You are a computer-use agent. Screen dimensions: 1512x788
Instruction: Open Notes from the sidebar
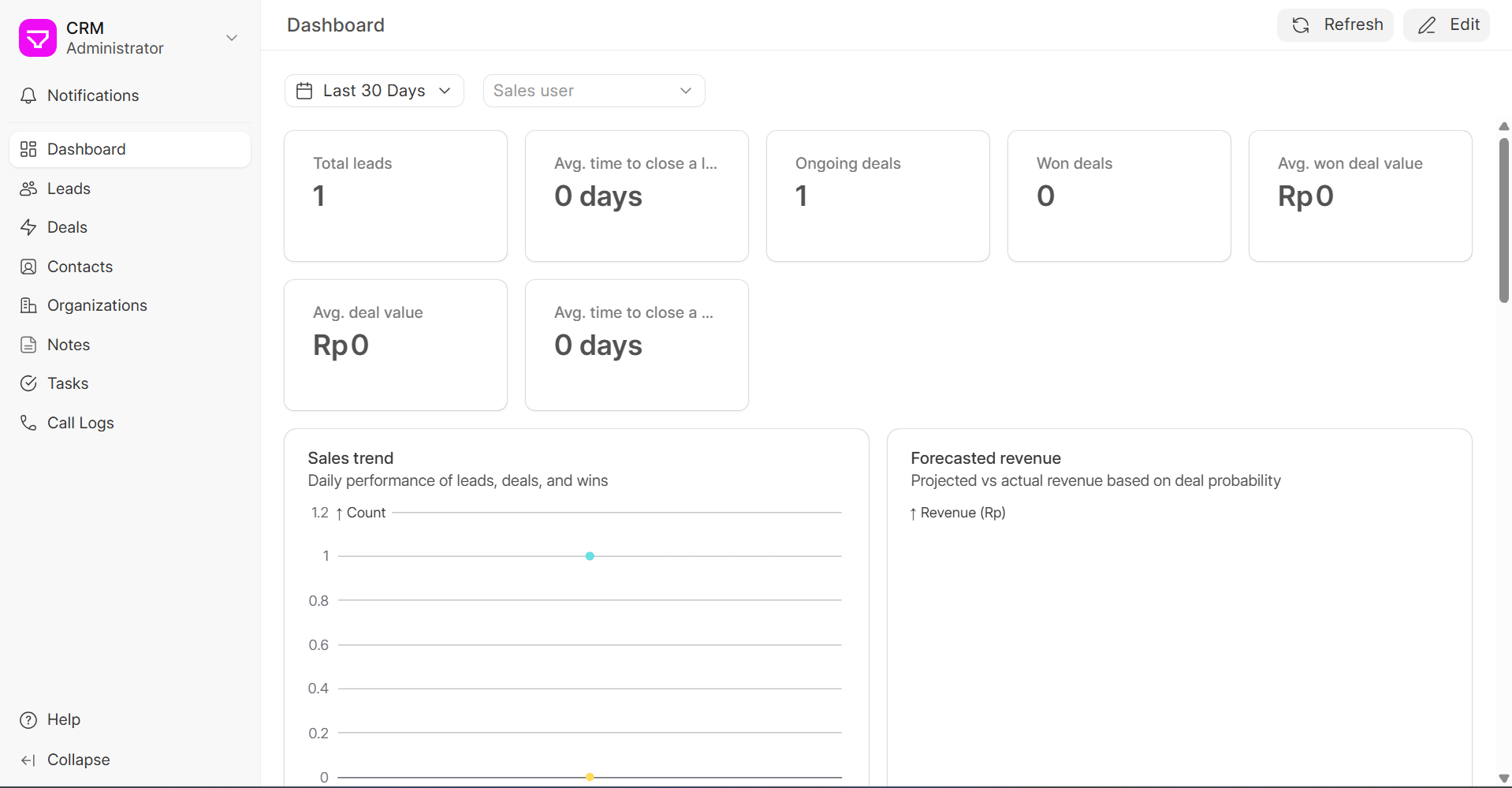point(69,345)
